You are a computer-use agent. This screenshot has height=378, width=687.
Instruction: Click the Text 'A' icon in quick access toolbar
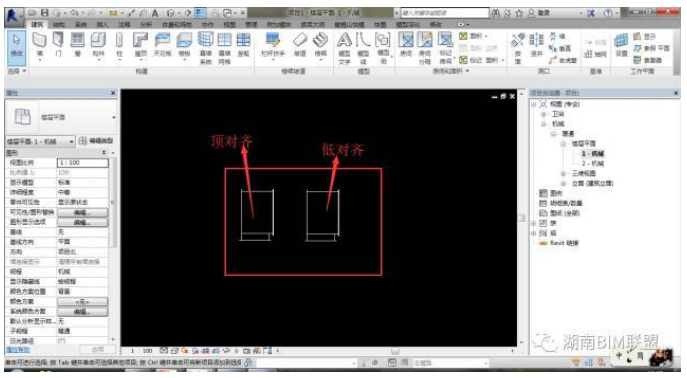(x=155, y=13)
